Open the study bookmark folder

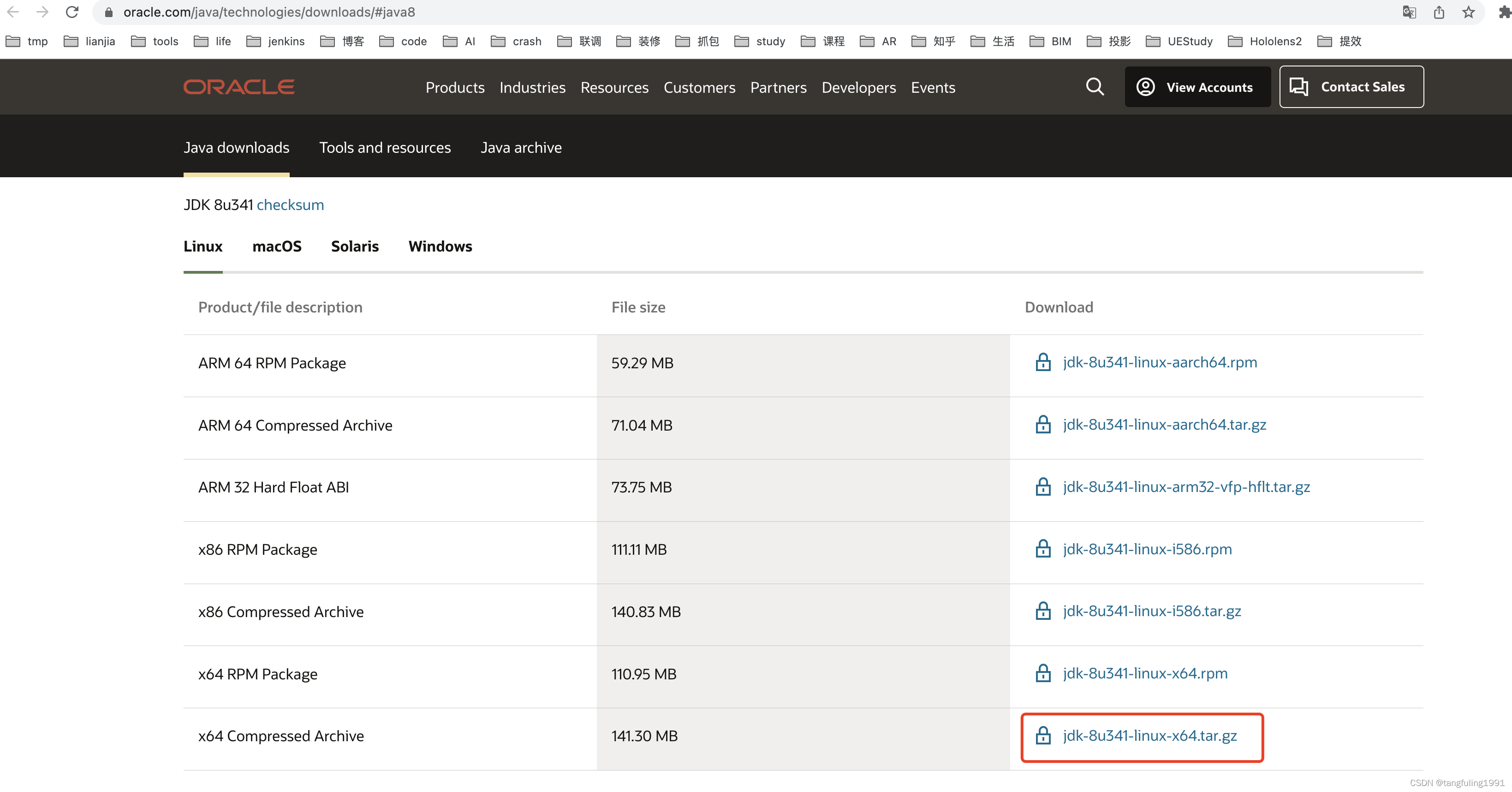[760, 41]
